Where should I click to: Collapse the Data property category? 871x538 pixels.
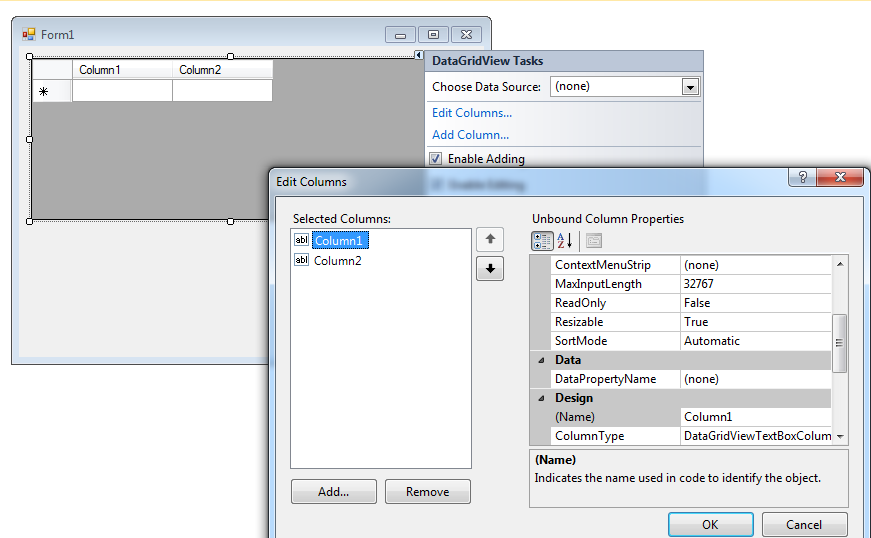[541, 360]
